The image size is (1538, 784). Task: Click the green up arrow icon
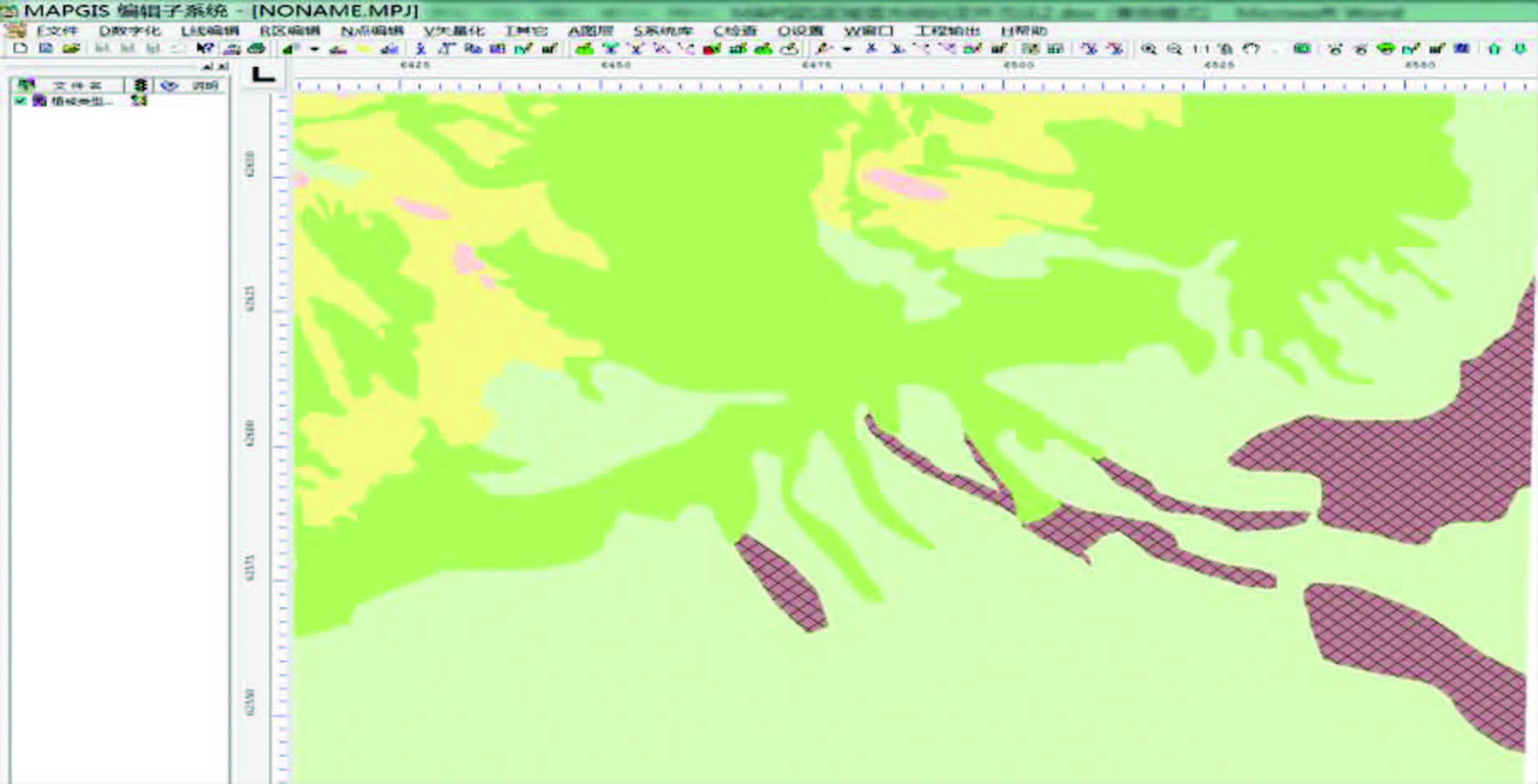point(1494,48)
